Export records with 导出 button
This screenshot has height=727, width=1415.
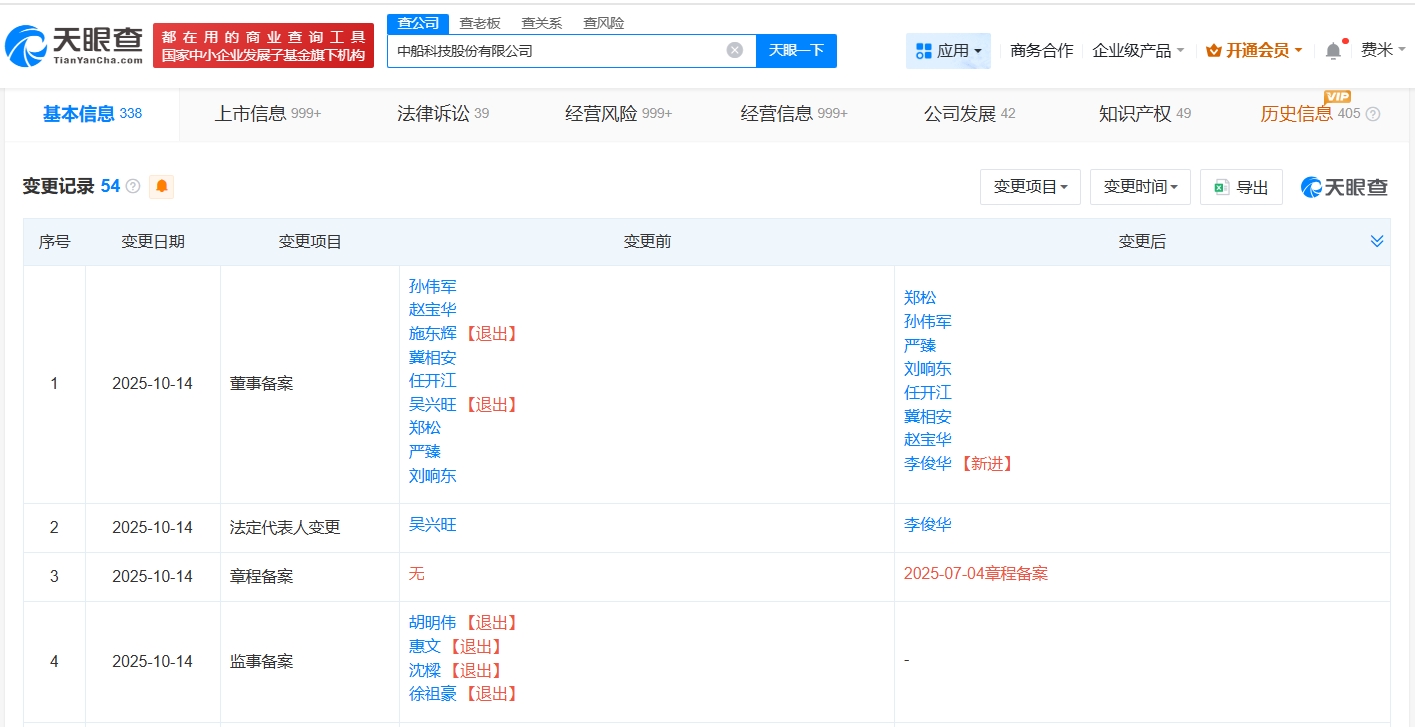pyautogui.click(x=1241, y=187)
